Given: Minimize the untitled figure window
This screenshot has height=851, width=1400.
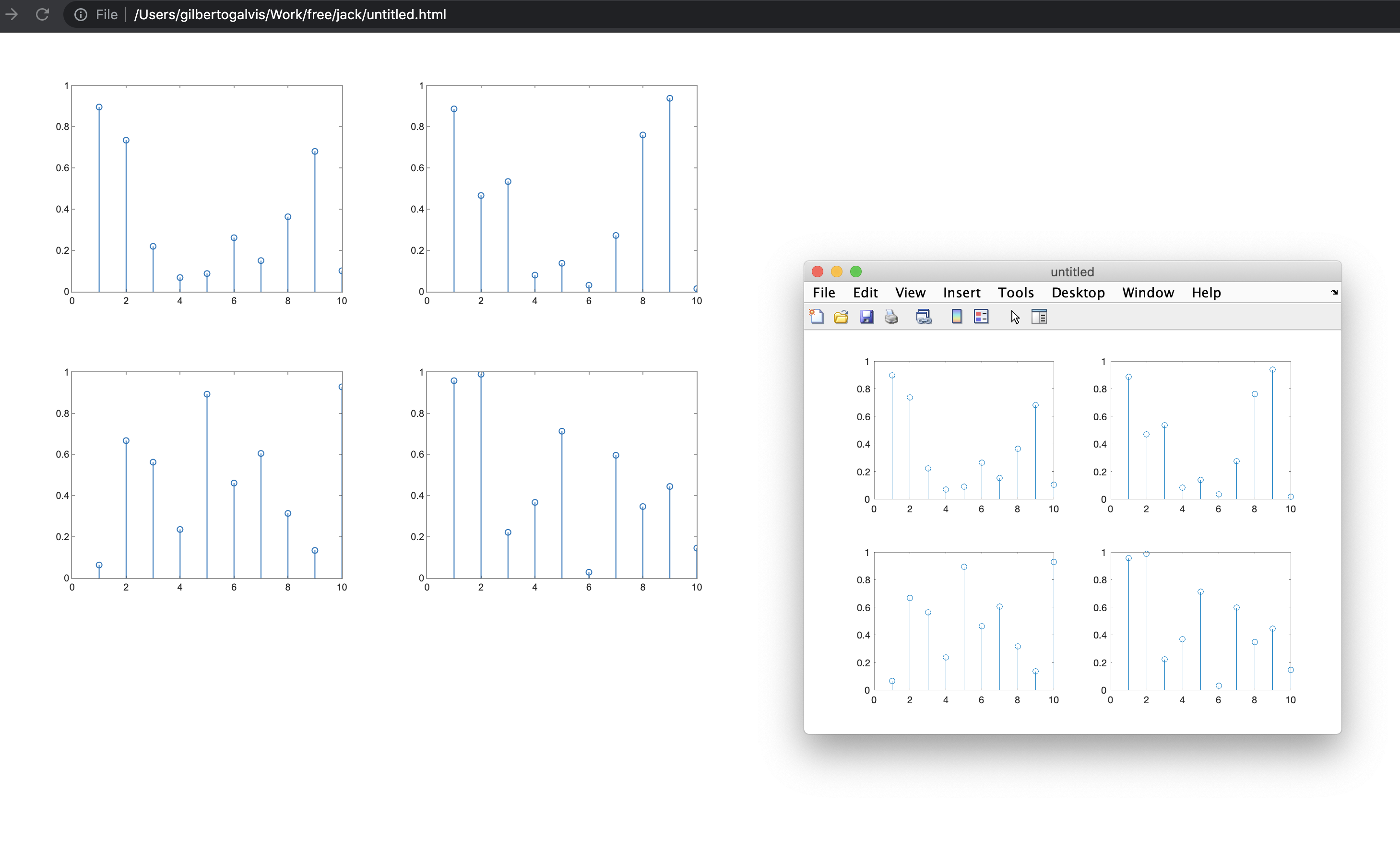Looking at the screenshot, I should (x=836, y=272).
